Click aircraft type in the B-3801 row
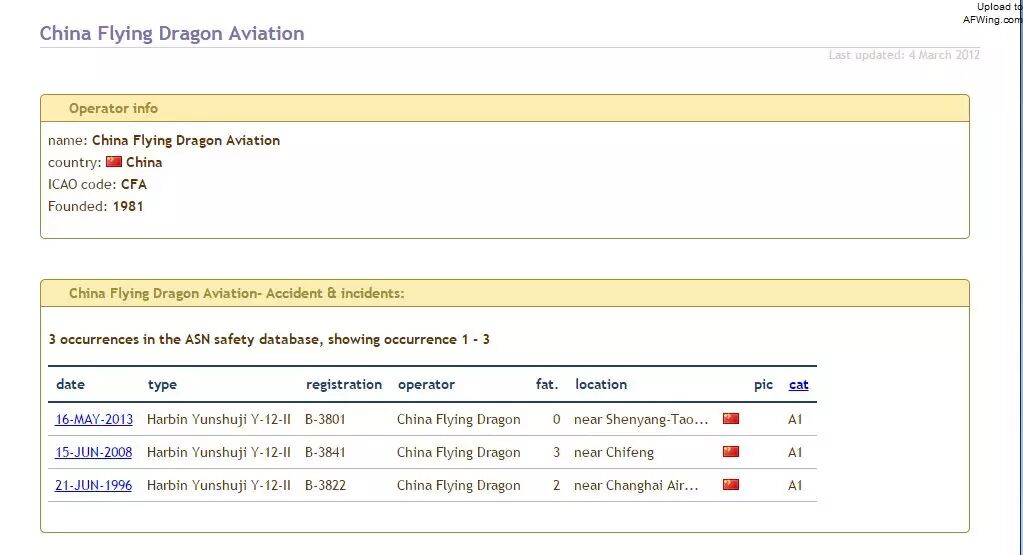 tap(219, 419)
